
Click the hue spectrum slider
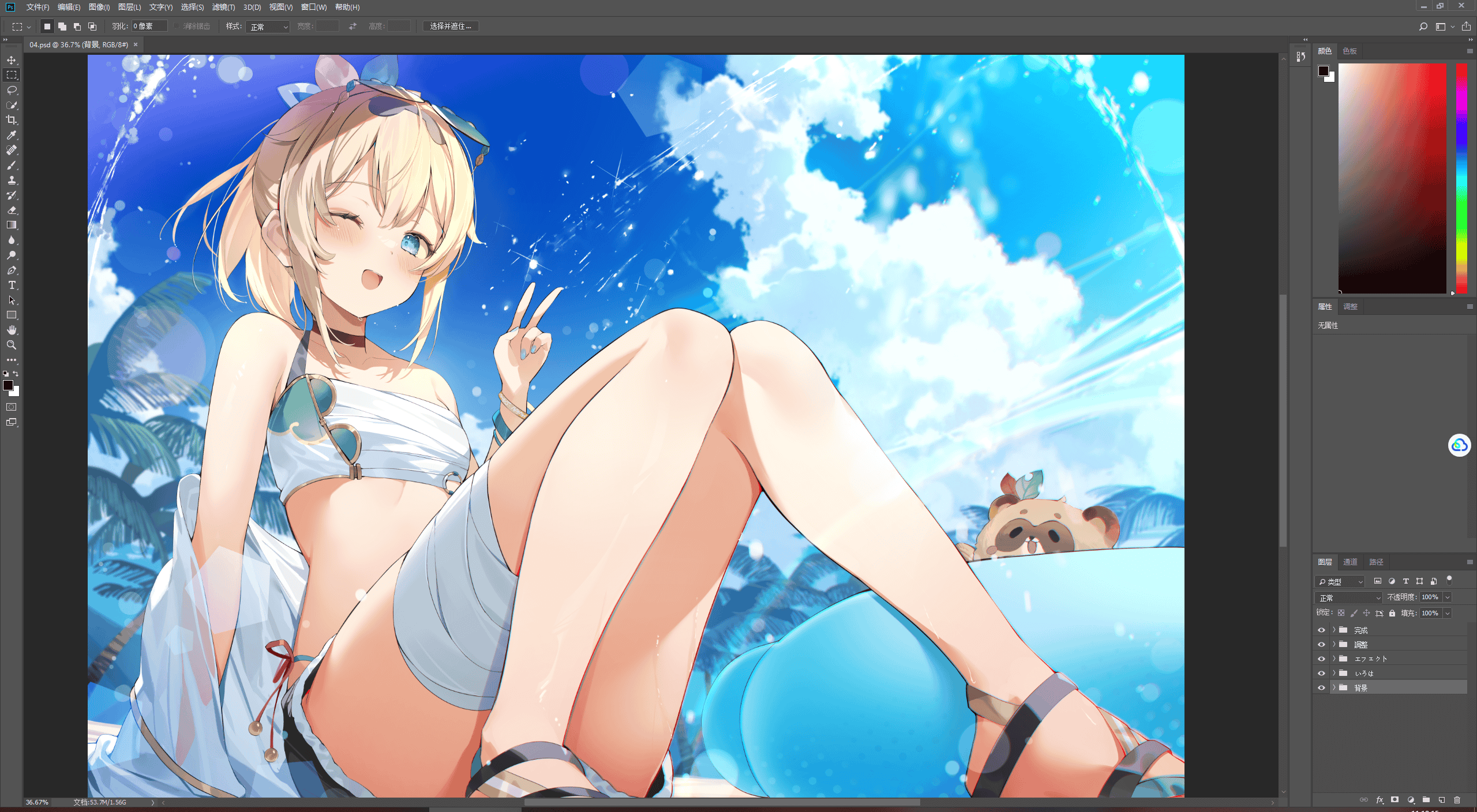tap(1461, 178)
